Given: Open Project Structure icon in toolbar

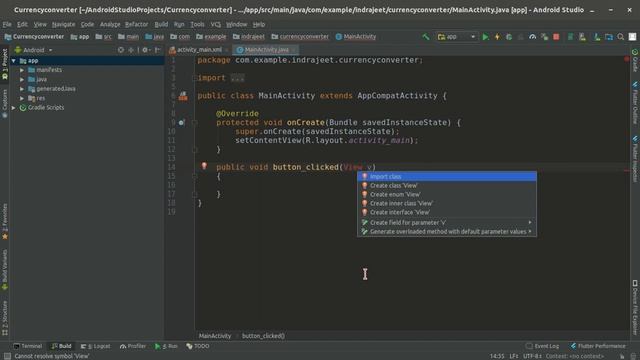Looking at the screenshot, I should tap(609, 37).
